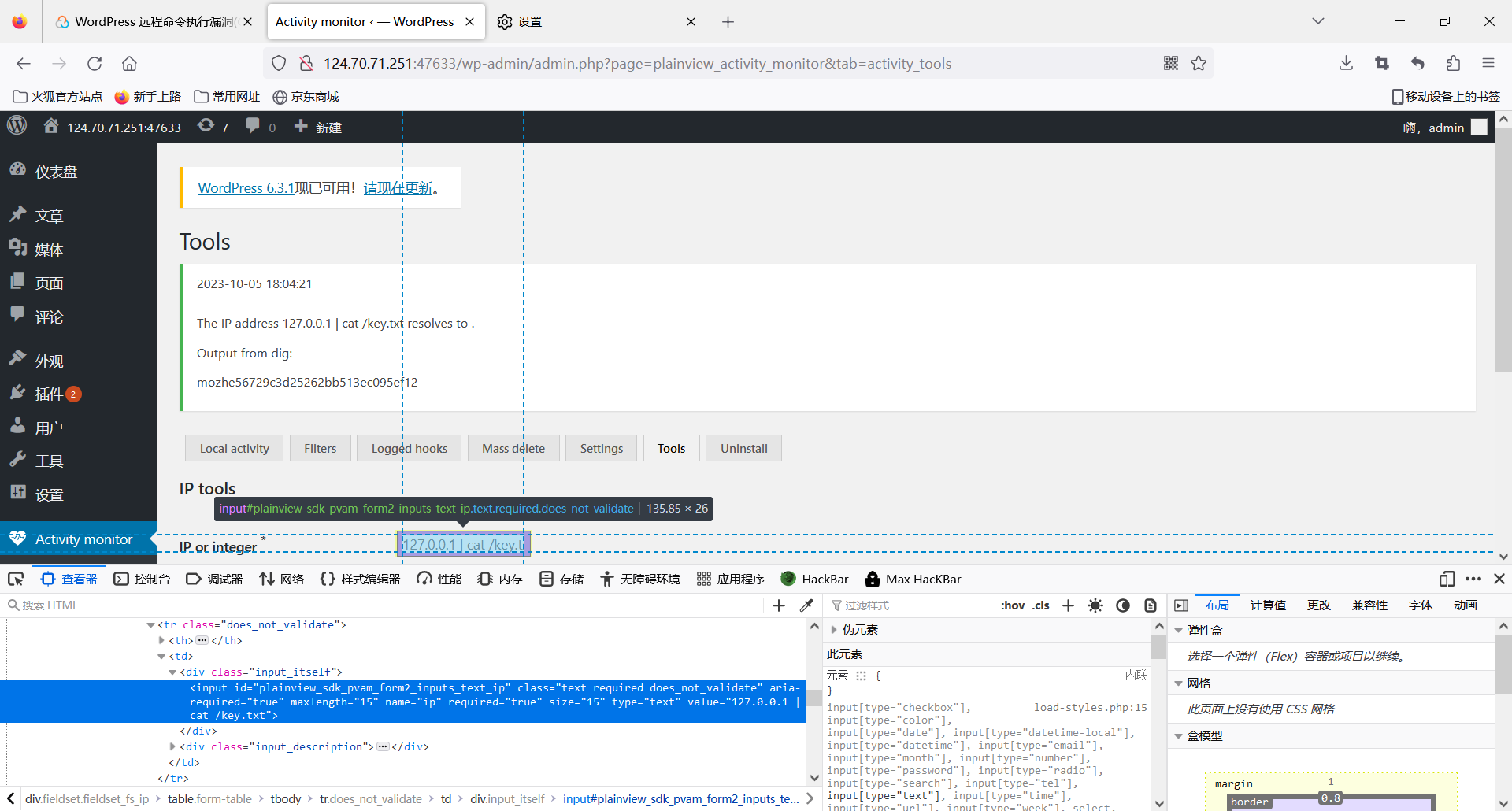This screenshot has height=811, width=1512.
Task: Create a new node in the inspector
Action: coord(779,605)
